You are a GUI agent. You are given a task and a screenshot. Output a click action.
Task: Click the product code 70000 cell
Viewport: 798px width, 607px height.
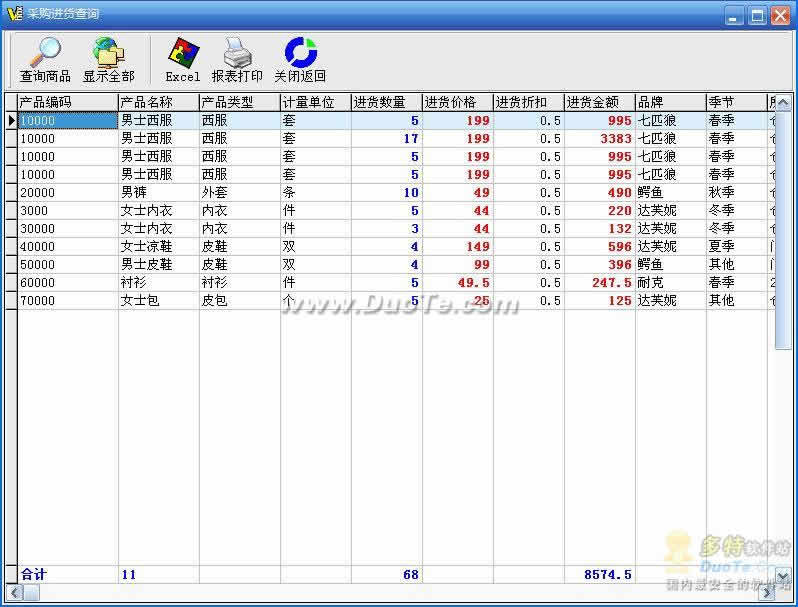coord(67,301)
